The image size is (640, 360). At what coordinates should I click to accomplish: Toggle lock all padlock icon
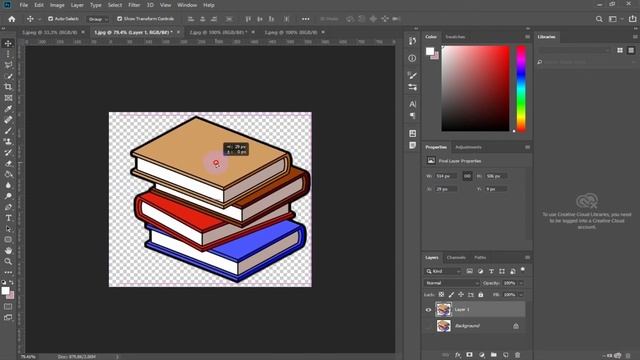tap(480, 294)
